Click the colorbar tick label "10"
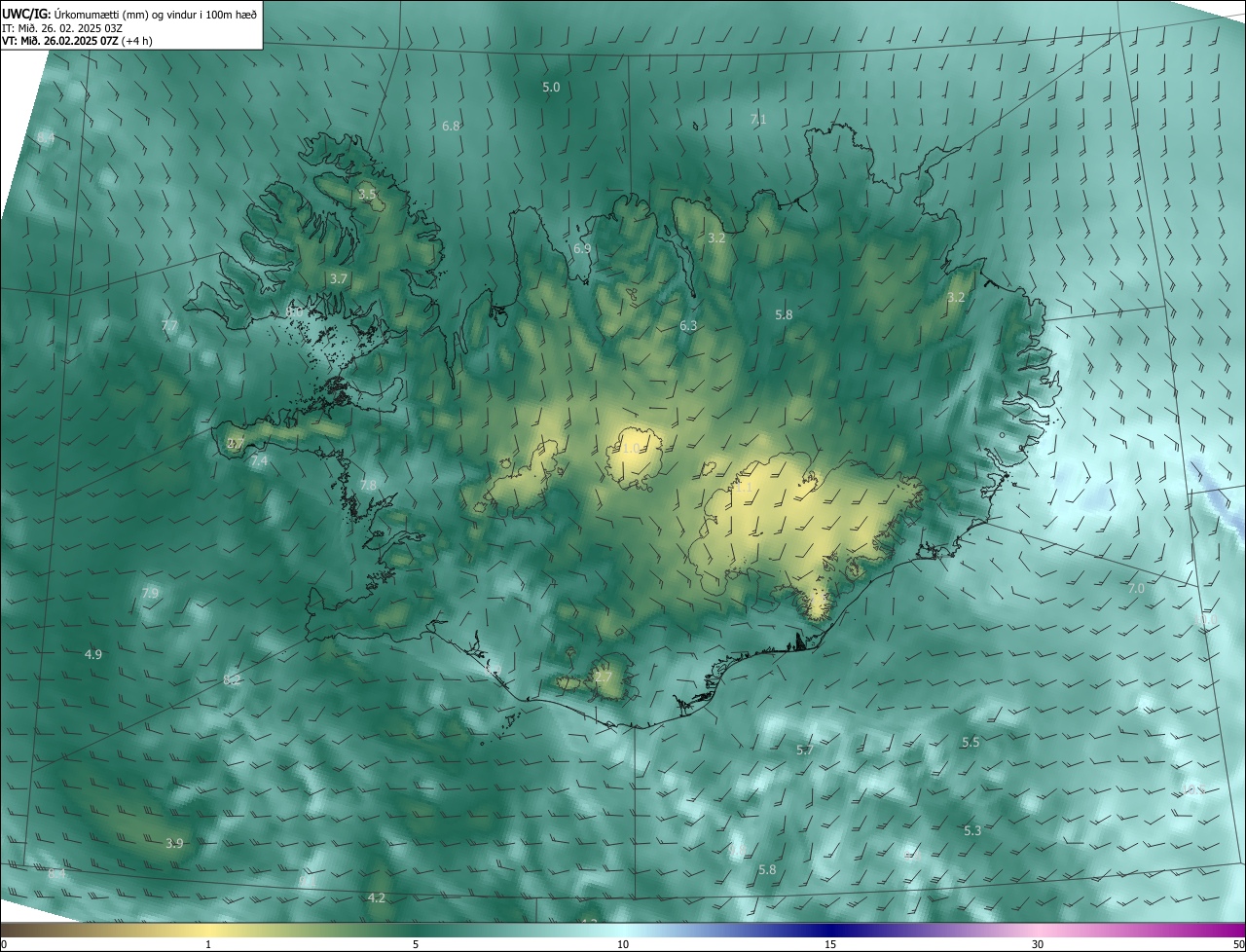The width and height of the screenshot is (1246, 952). click(623, 945)
